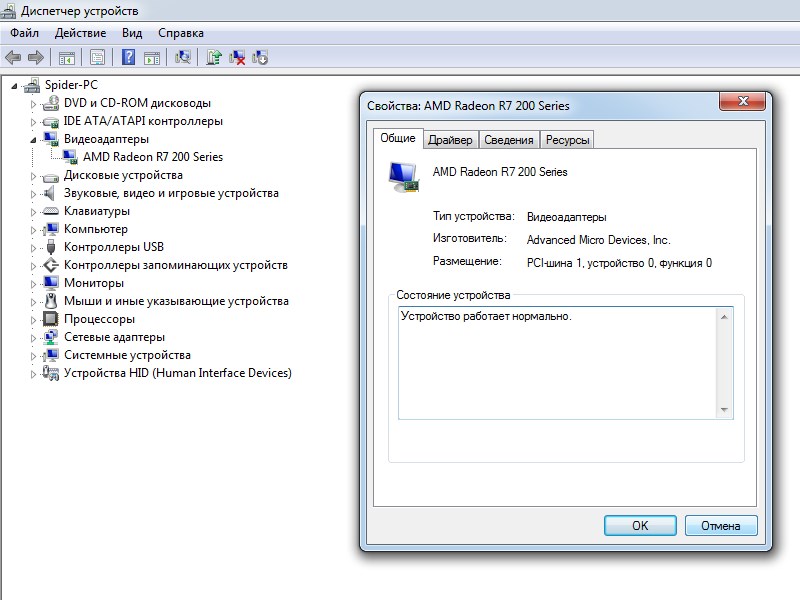The width and height of the screenshot is (800, 600).
Task: Click Scan for hardware changes toolbar icon
Action: [183, 57]
